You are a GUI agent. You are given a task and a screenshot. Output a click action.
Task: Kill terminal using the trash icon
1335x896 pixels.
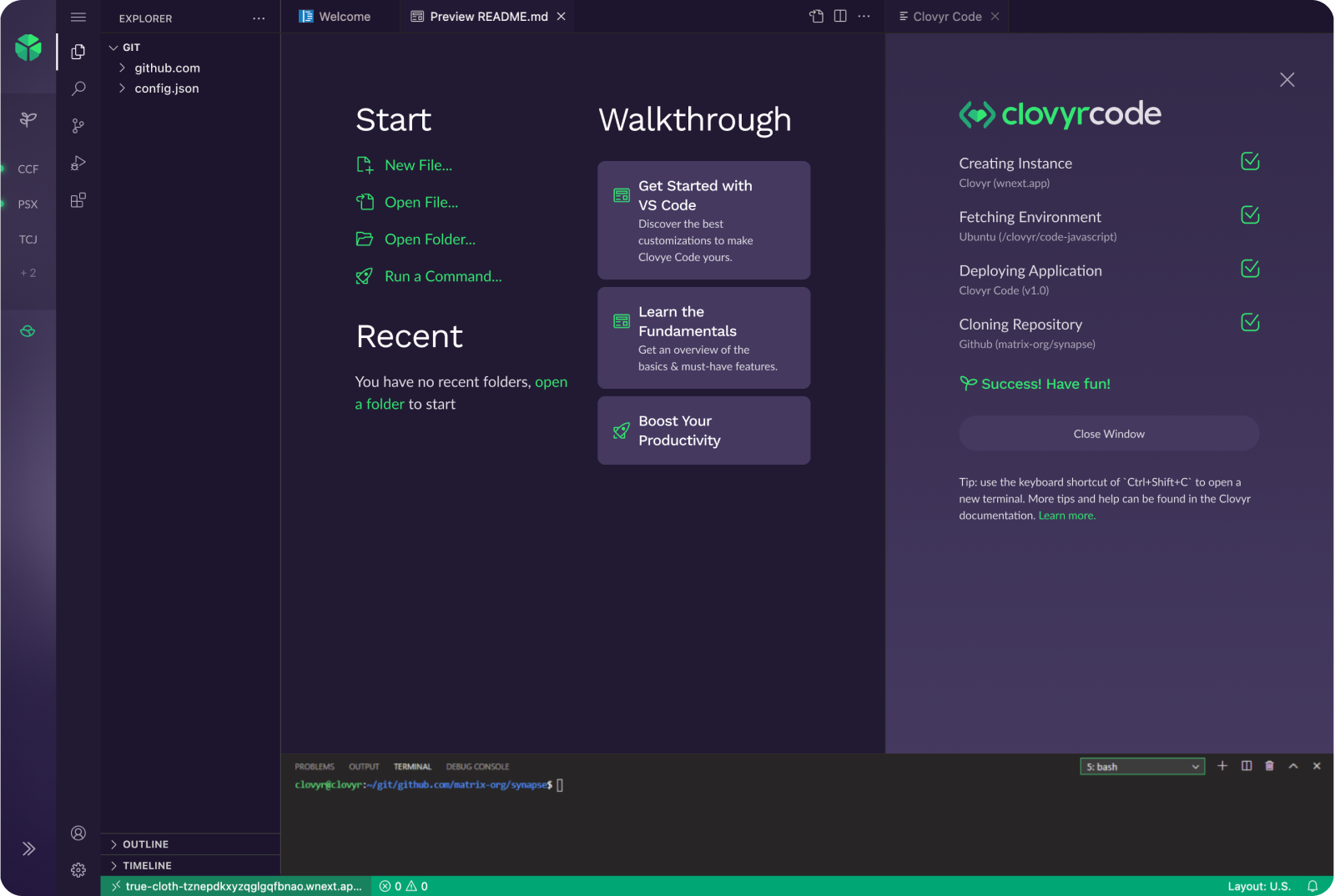point(1269,766)
